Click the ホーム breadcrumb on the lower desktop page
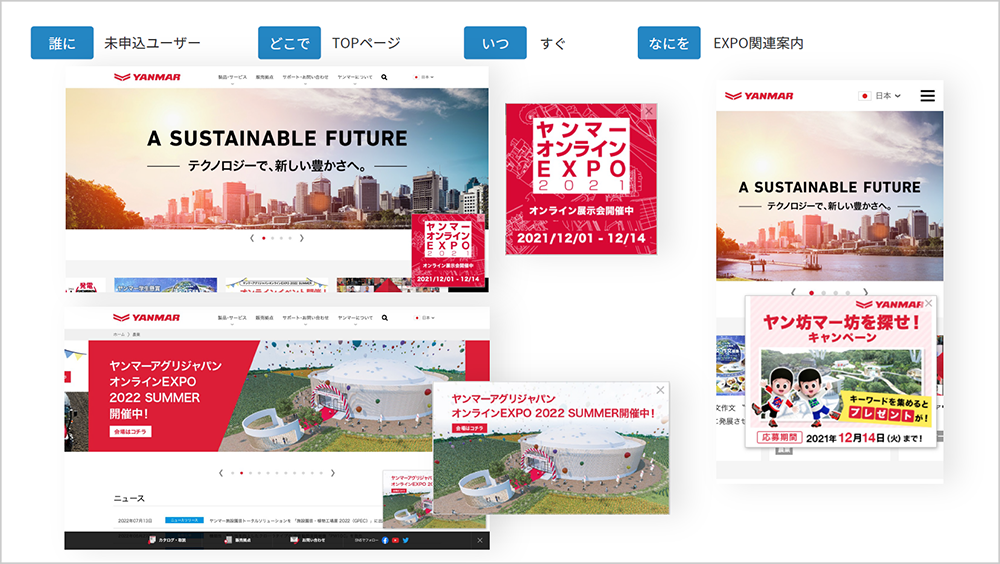Viewport: 1000px width, 564px height. coord(119,334)
